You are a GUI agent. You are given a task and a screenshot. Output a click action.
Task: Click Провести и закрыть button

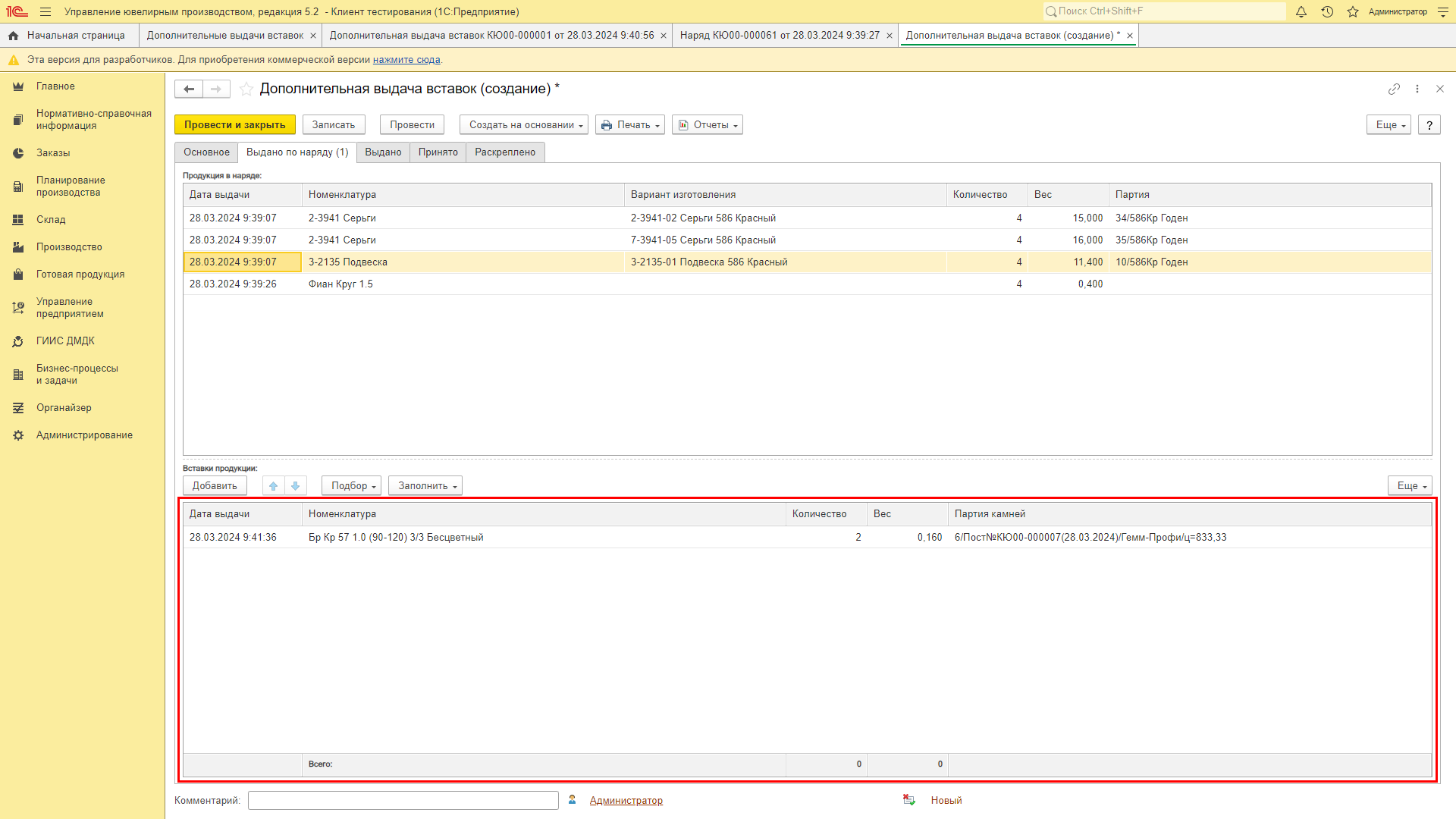pyautogui.click(x=235, y=125)
